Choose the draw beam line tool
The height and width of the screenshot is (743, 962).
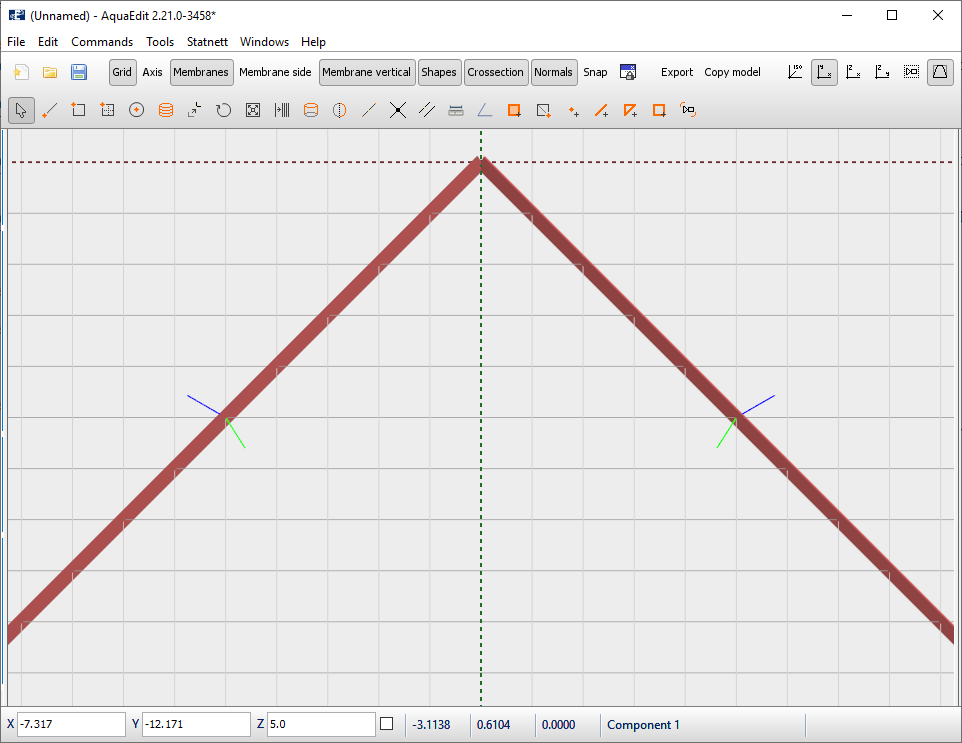[x=50, y=110]
